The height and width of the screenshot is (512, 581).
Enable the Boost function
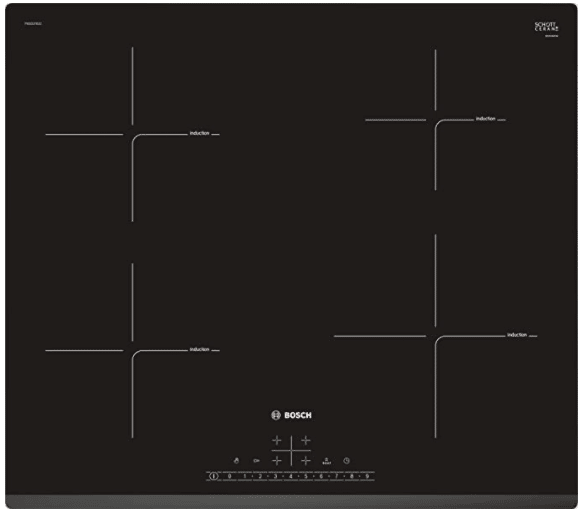click(326, 461)
